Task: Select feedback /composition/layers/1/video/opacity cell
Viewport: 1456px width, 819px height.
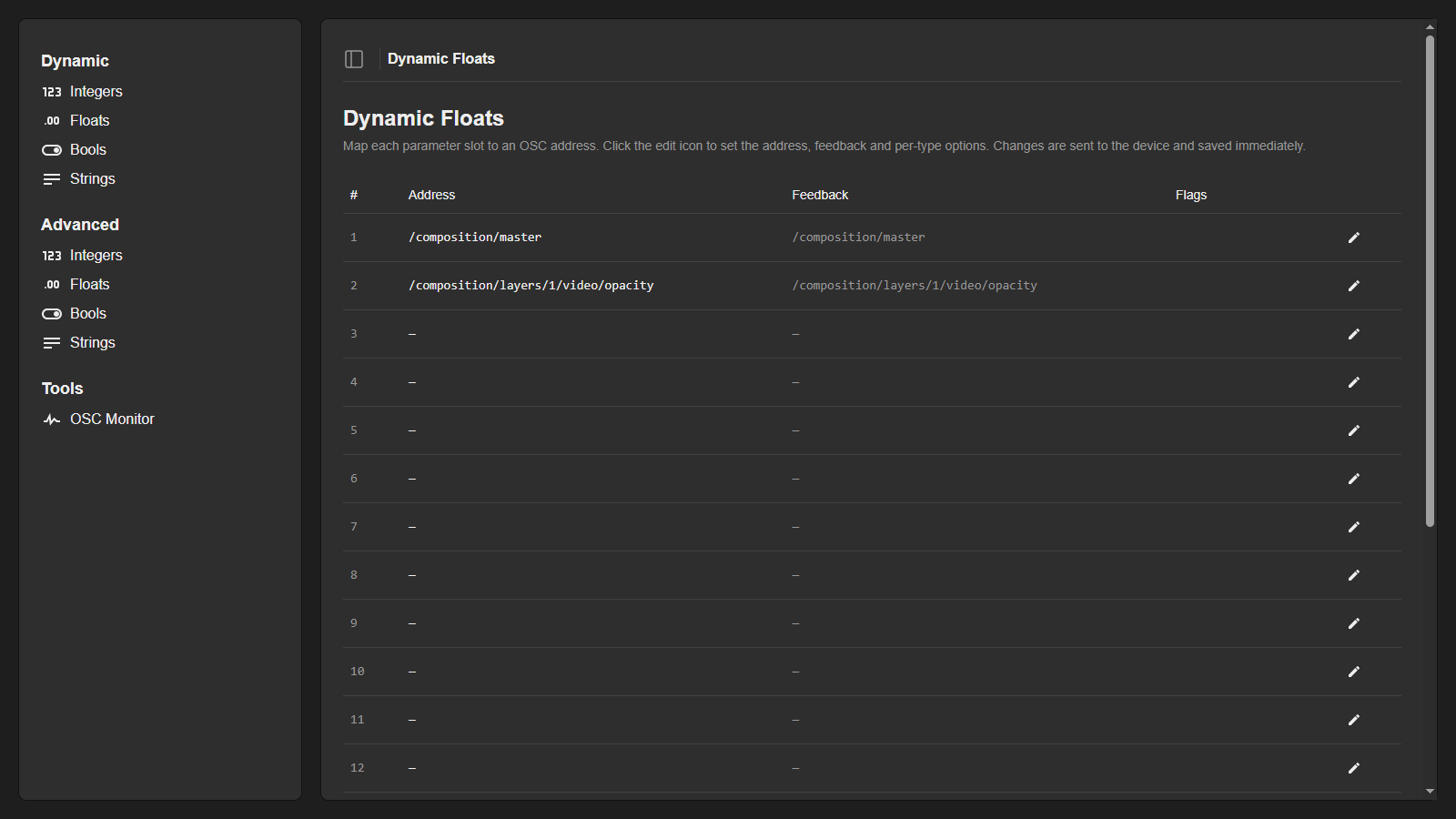Action: click(915, 286)
